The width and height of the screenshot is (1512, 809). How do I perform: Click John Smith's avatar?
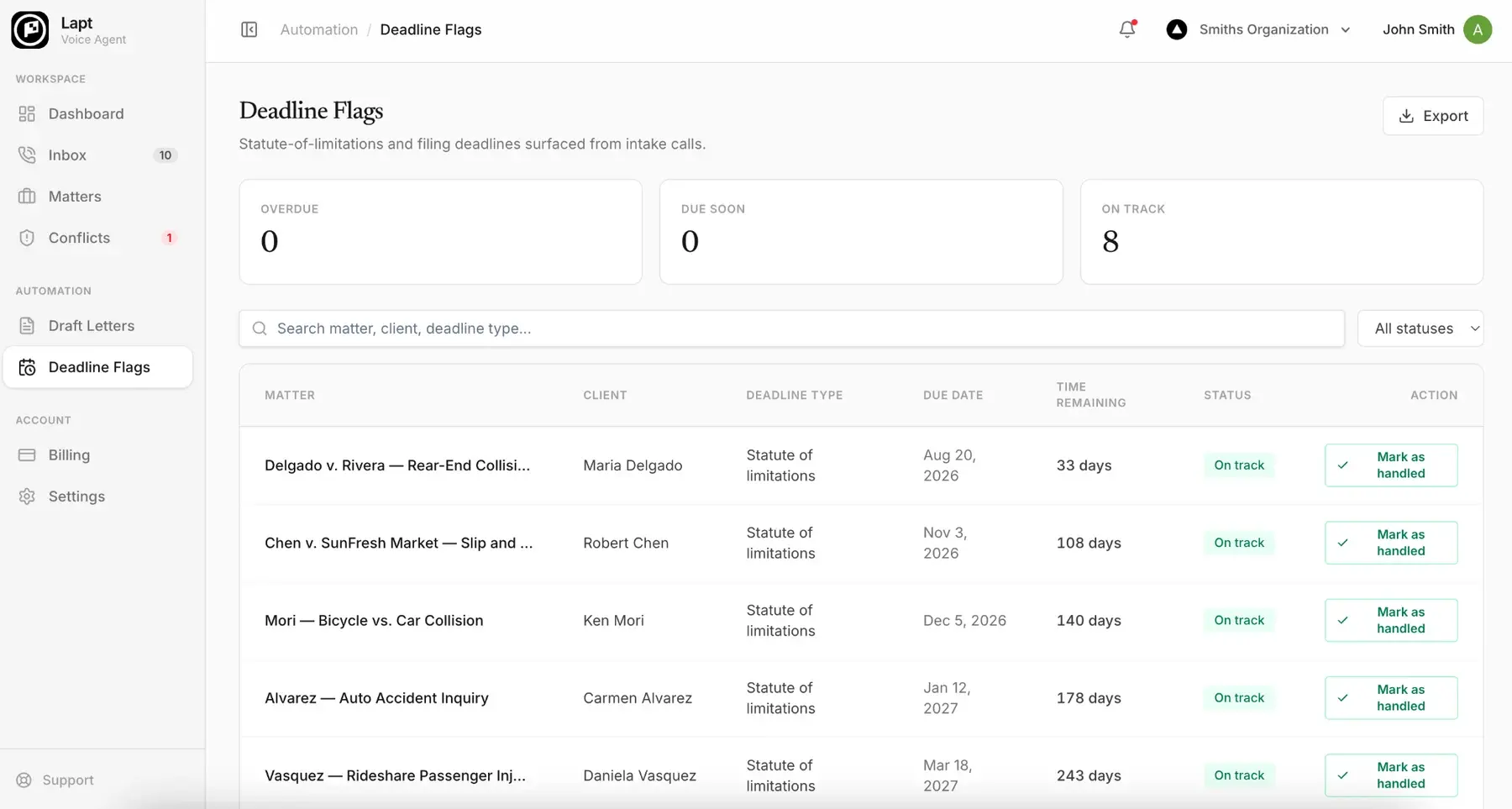coord(1478,29)
